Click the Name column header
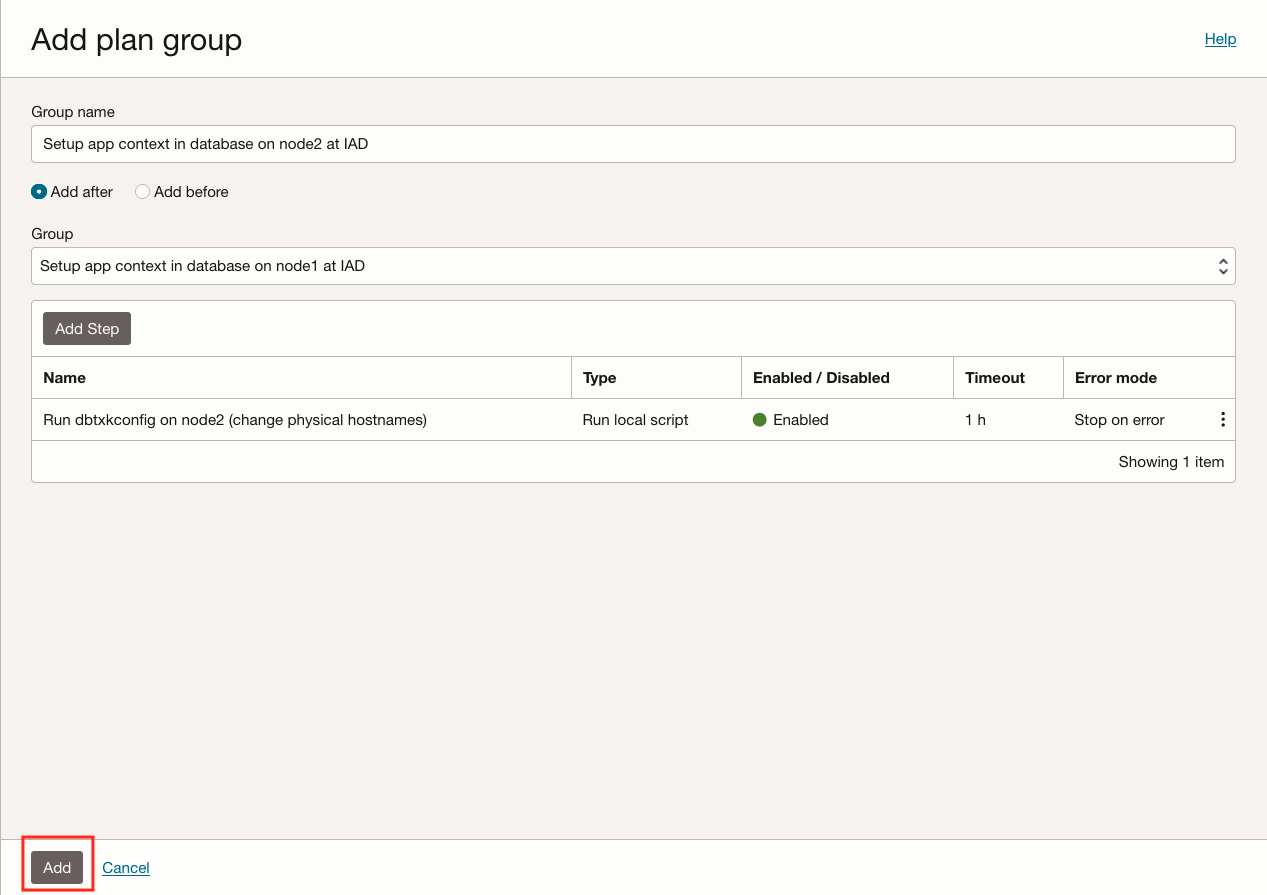 [x=65, y=378]
